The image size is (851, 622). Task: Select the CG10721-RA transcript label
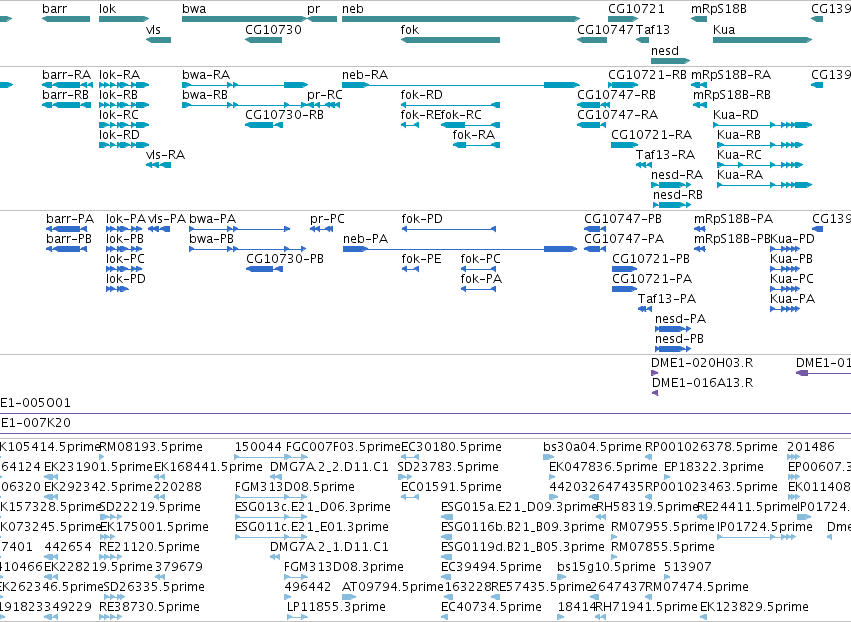coord(651,135)
